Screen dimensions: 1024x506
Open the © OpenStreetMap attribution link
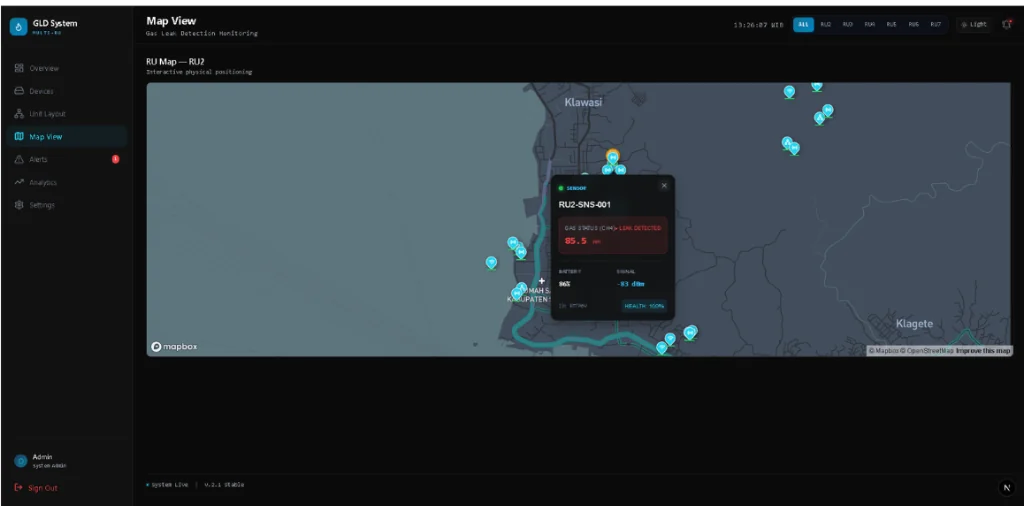(926, 351)
